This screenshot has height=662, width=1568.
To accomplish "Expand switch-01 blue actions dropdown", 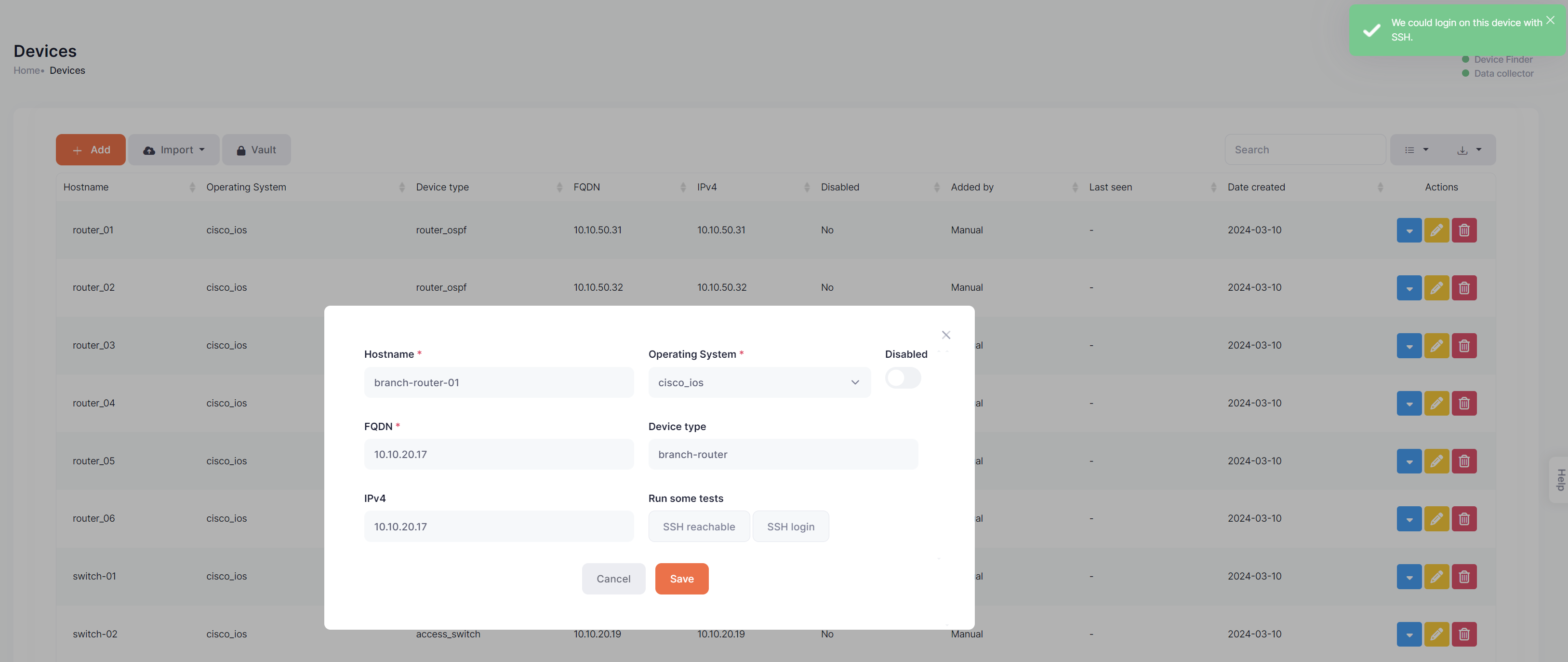I will click(1409, 576).
